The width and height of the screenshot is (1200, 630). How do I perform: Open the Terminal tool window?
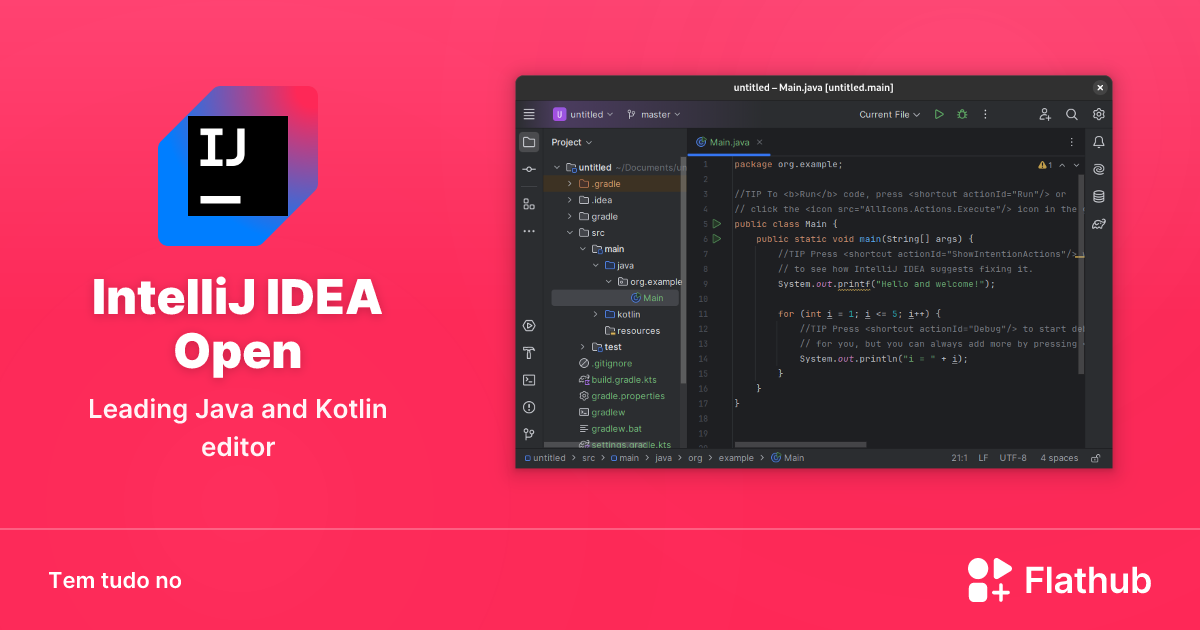pos(529,380)
